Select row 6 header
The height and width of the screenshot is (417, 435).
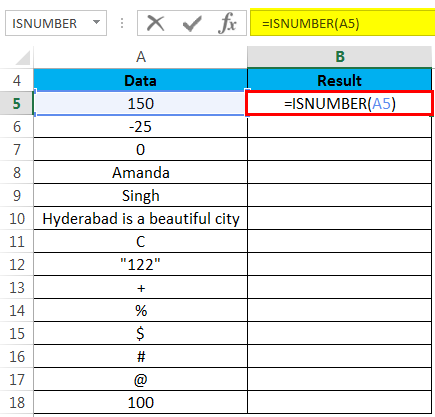[17, 126]
